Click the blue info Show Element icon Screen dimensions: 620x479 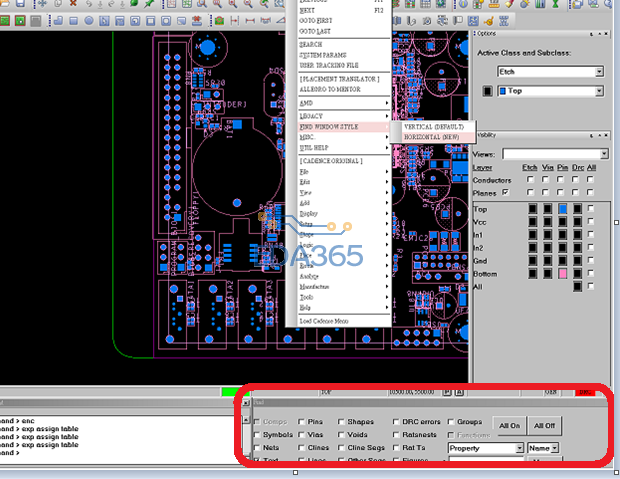coord(463,4)
